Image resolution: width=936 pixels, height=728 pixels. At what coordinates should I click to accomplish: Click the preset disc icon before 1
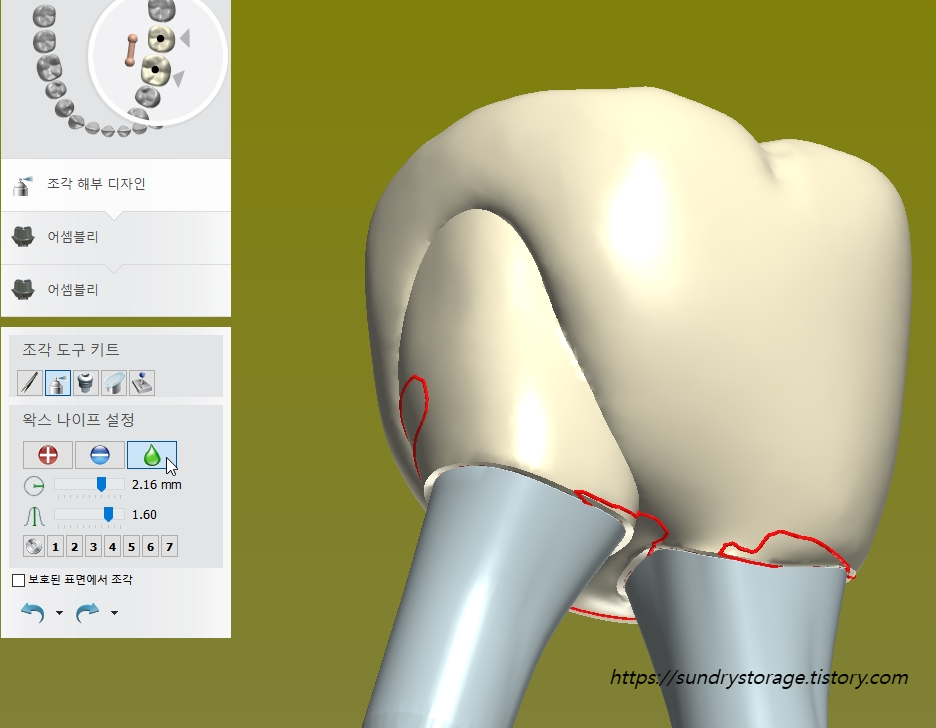click(x=34, y=547)
